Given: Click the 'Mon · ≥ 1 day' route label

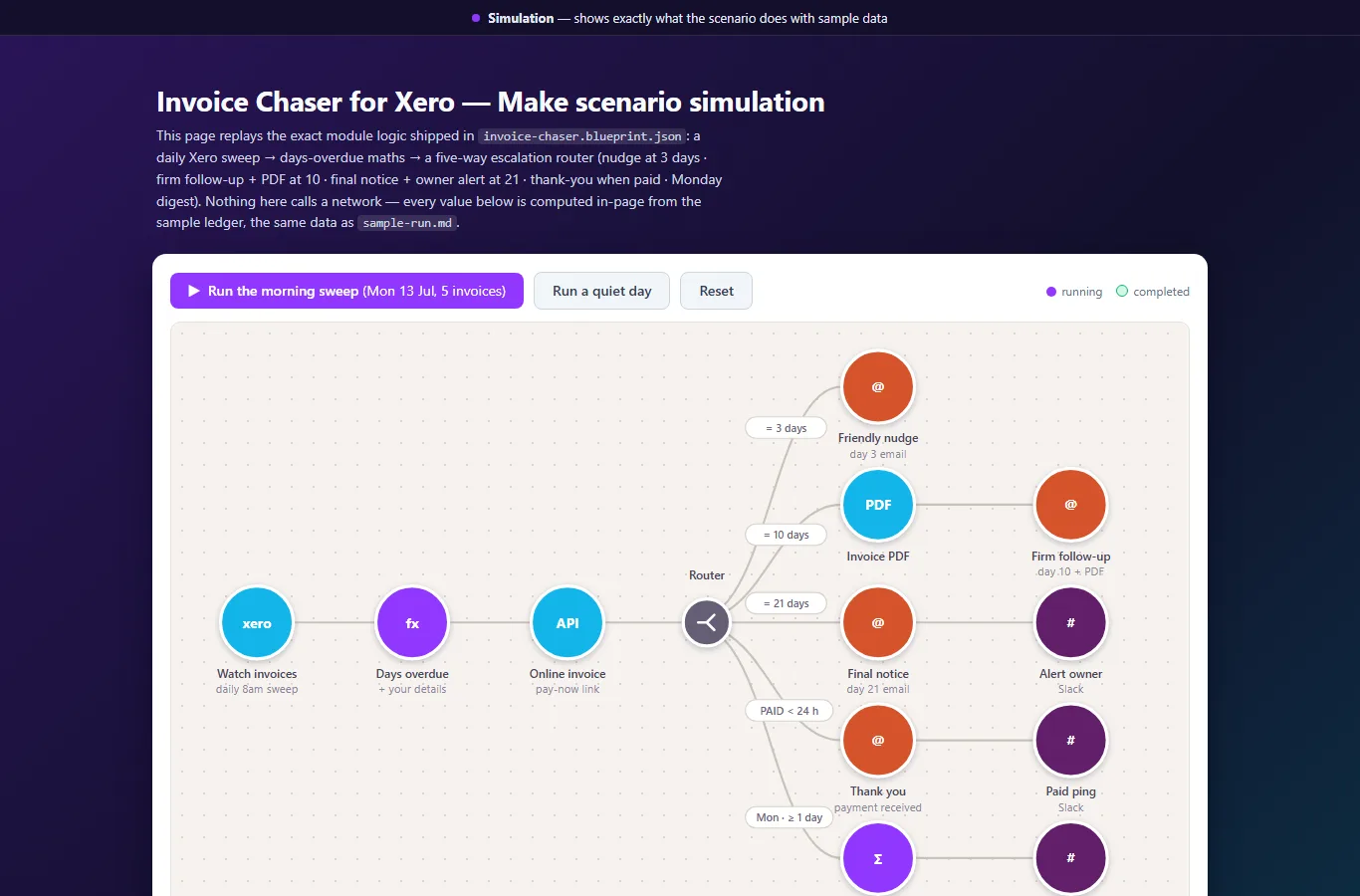Looking at the screenshot, I should click(x=790, y=817).
